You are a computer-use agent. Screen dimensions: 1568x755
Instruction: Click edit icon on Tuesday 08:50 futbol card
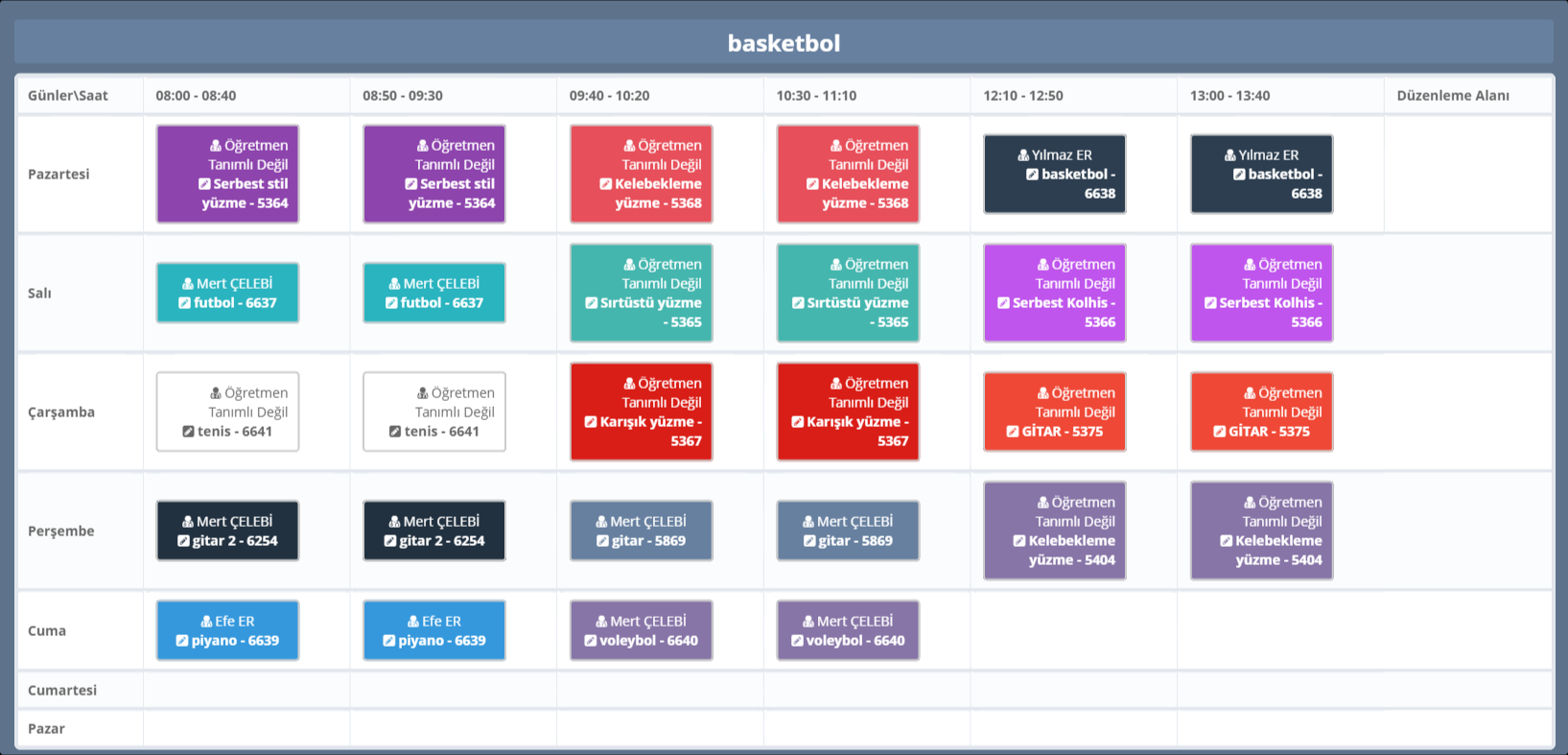391,303
